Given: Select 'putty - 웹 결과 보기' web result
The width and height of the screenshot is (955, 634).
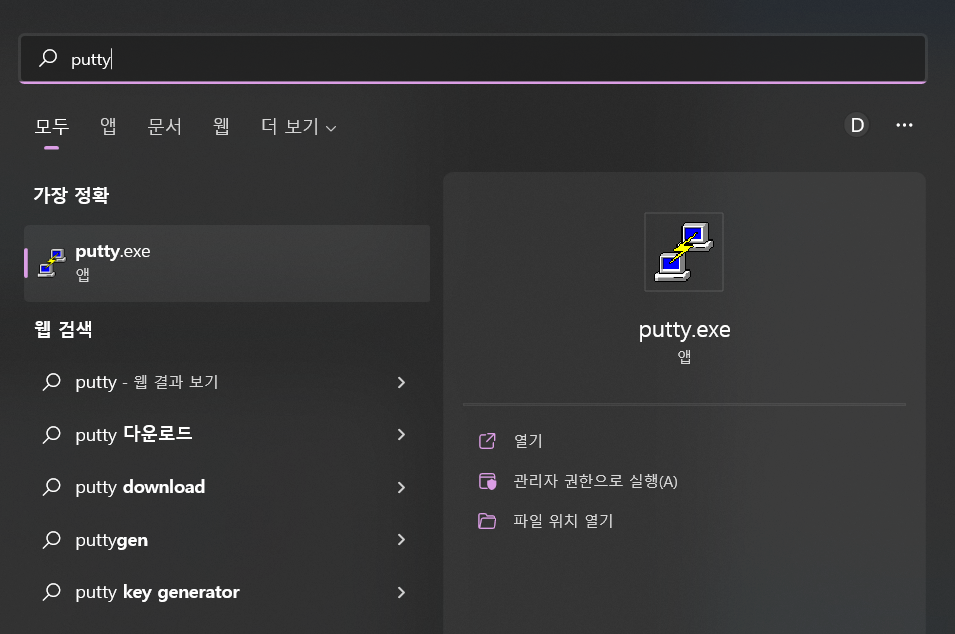Looking at the screenshot, I should [x=227, y=382].
